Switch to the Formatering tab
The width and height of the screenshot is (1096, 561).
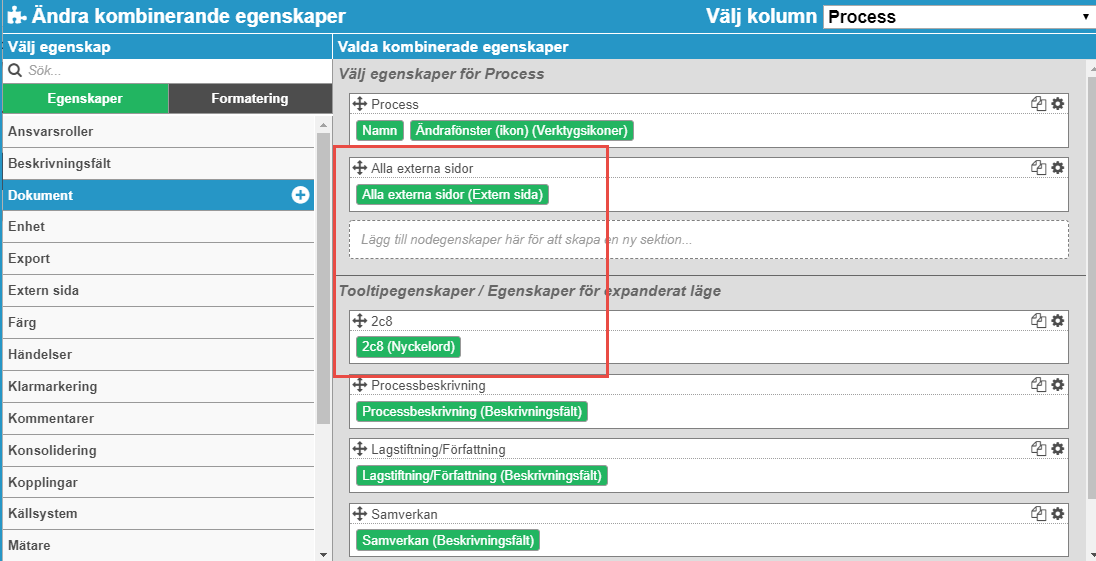[x=250, y=99]
